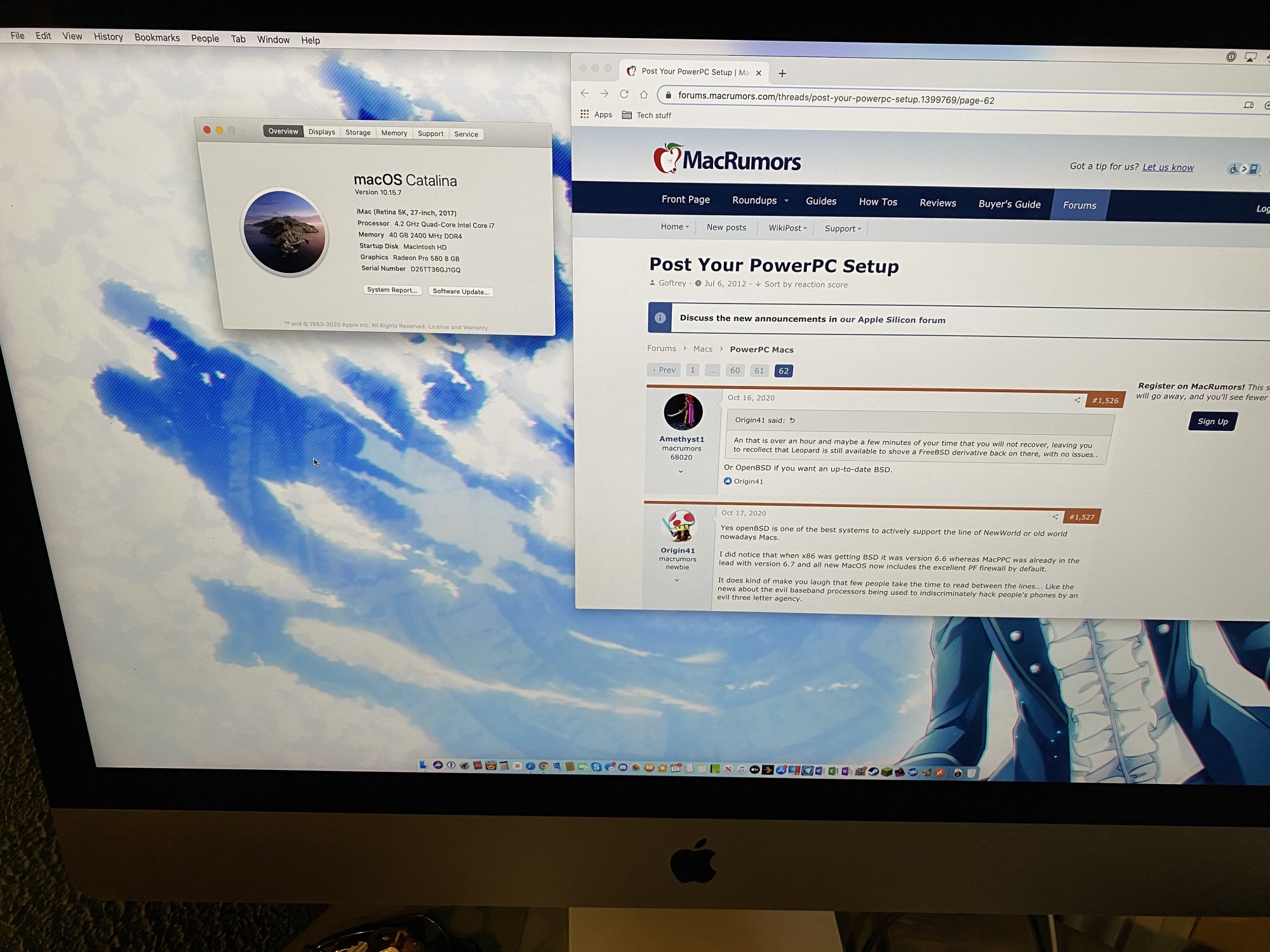Click the System Report button
The image size is (1270, 952).
[x=392, y=290]
